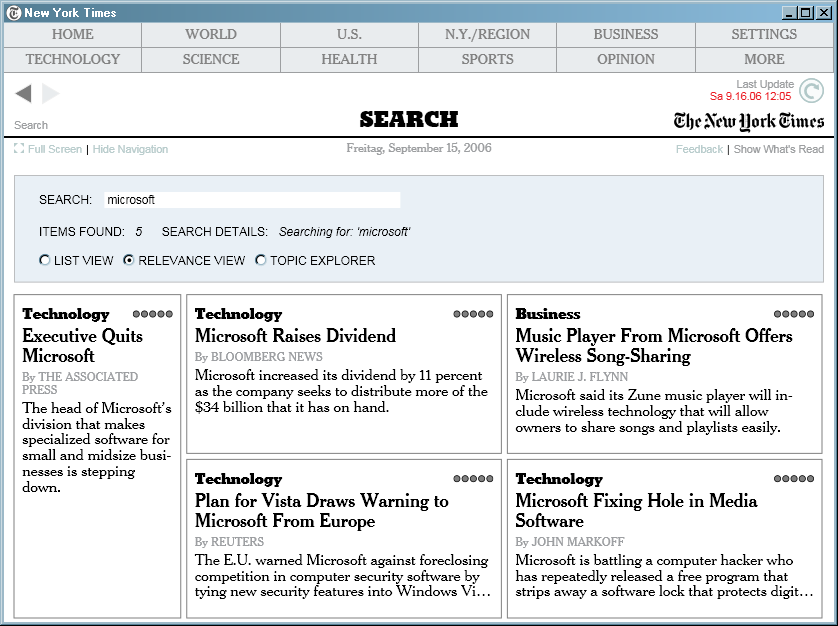Click byline By REUTERS
The height and width of the screenshot is (626, 838).
[229, 542]
